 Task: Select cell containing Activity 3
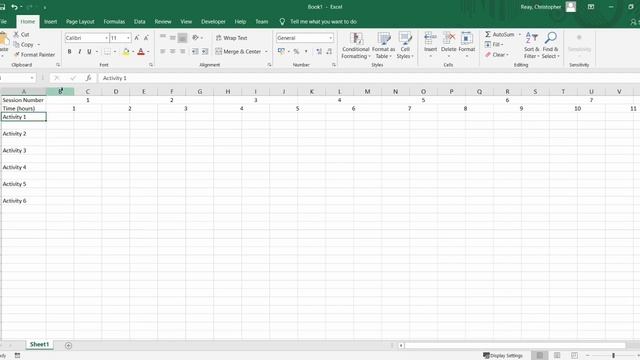(x=23, y=151)
